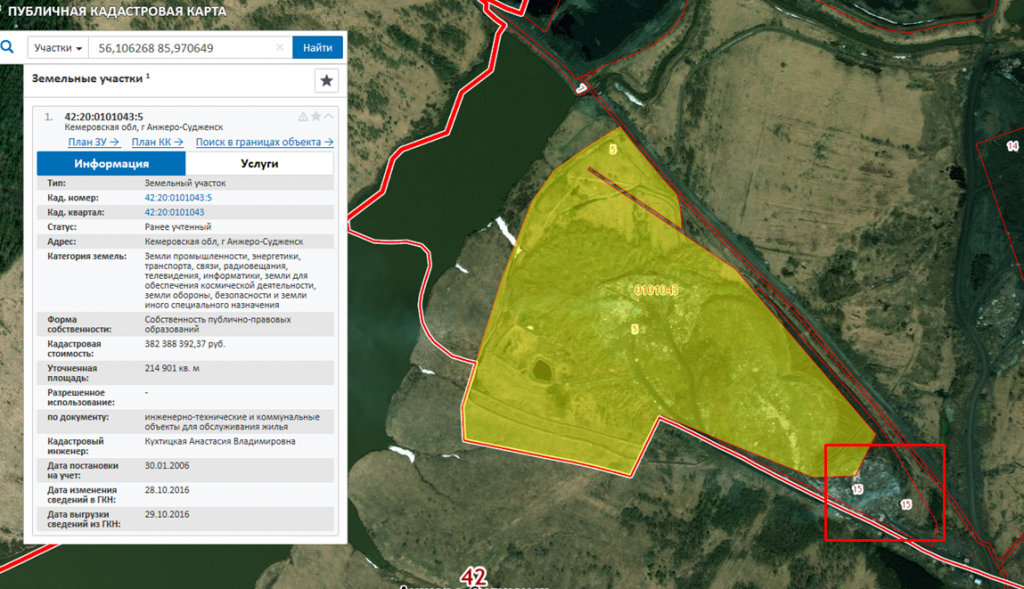This screenshot has width=1024, height=589.
Task: Add parcel 42:20:0101043:5 to favorites star
Action: (x=316, y=117)
